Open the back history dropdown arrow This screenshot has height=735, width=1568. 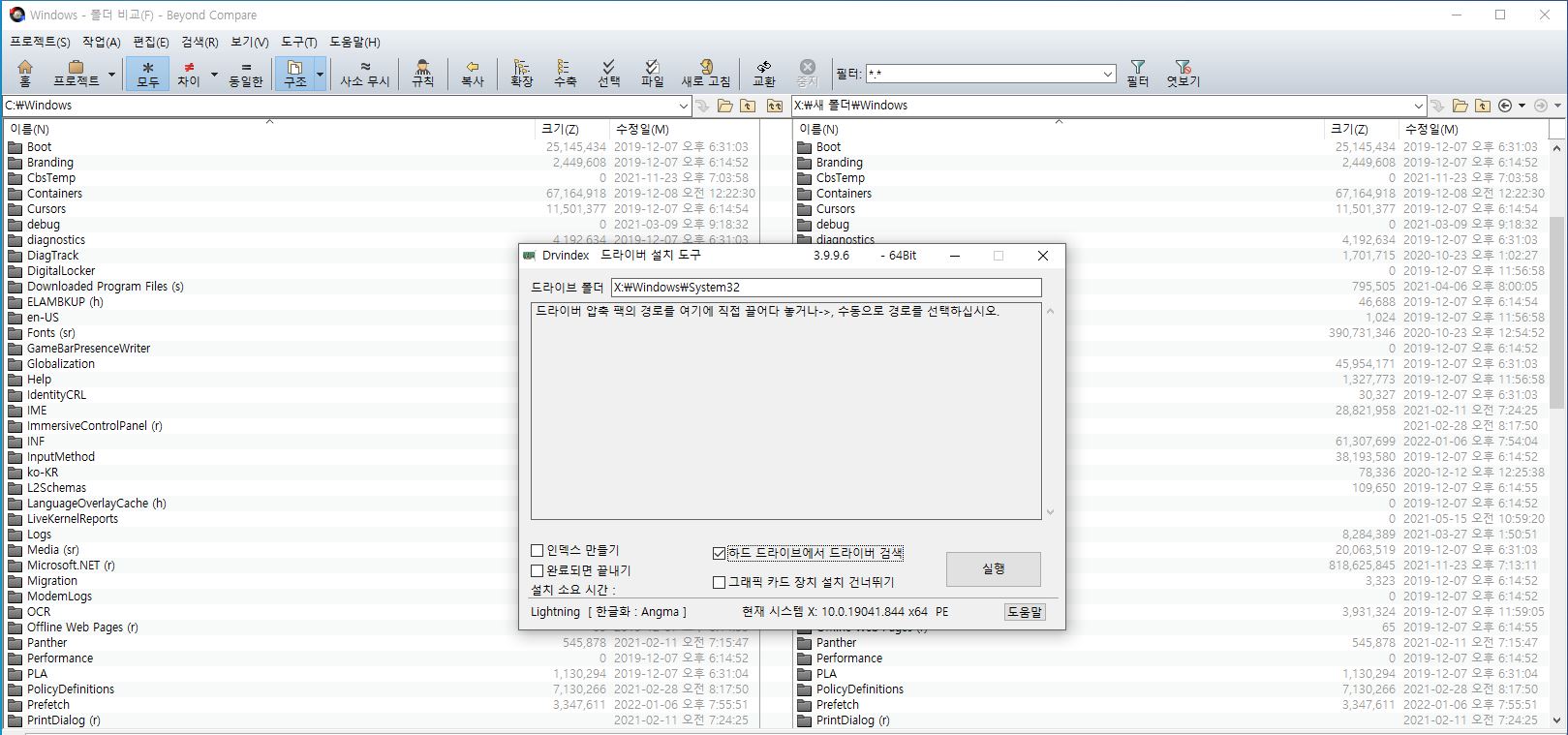(x=1522, y=106)
